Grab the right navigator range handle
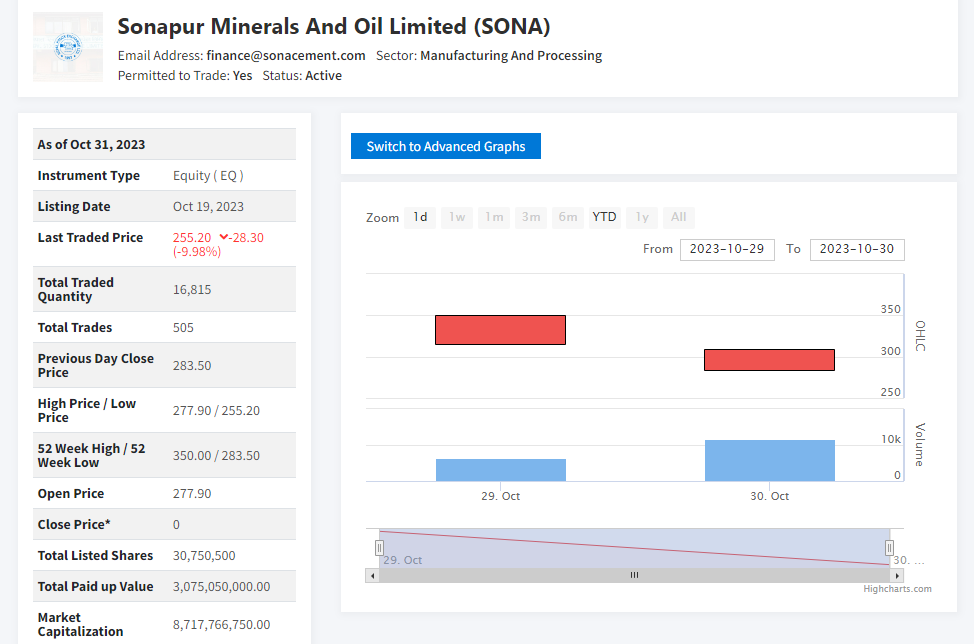The width and height of the screenshot is (974, 644). coord(890,548)
